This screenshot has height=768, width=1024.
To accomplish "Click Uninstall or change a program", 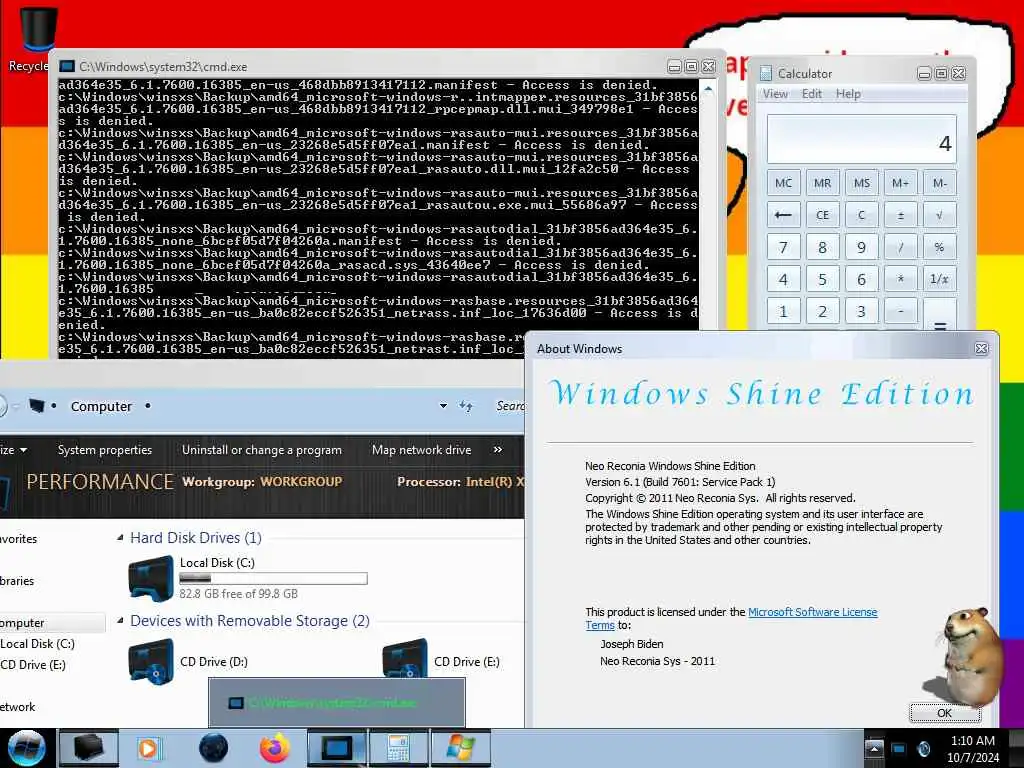I will 262,450.
